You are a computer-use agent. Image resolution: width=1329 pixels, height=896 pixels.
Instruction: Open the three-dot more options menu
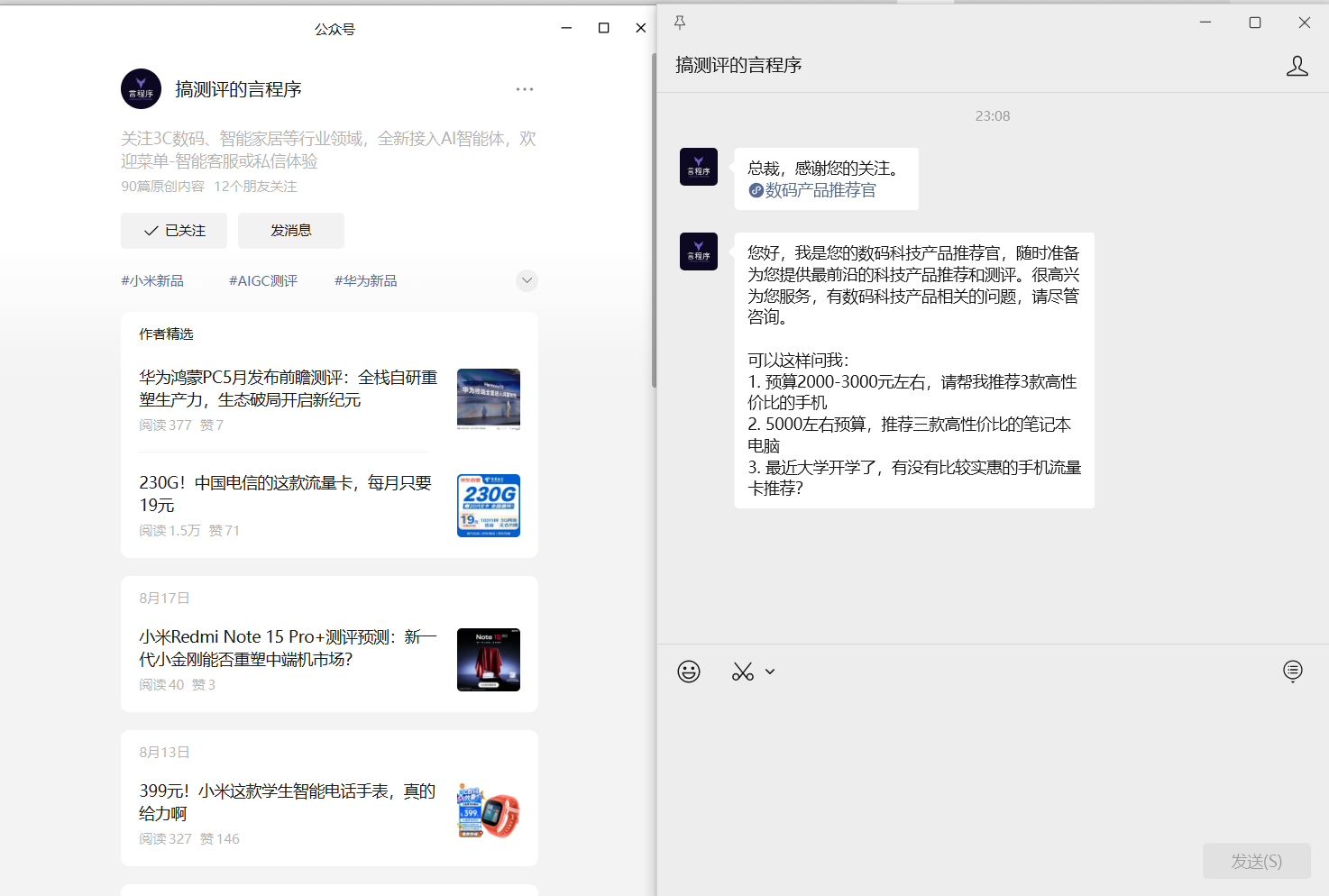pyautogui.click(x=525, y=89)
